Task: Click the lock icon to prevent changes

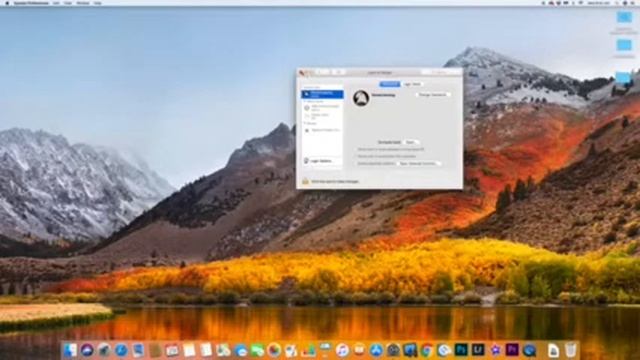Action: 305,181
